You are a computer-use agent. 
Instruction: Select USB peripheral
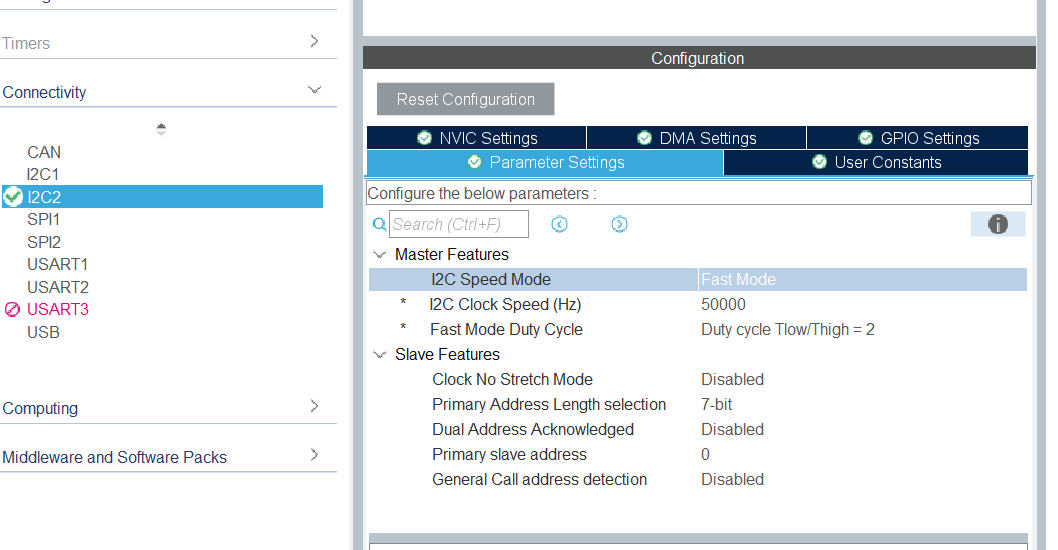(43, 333)
